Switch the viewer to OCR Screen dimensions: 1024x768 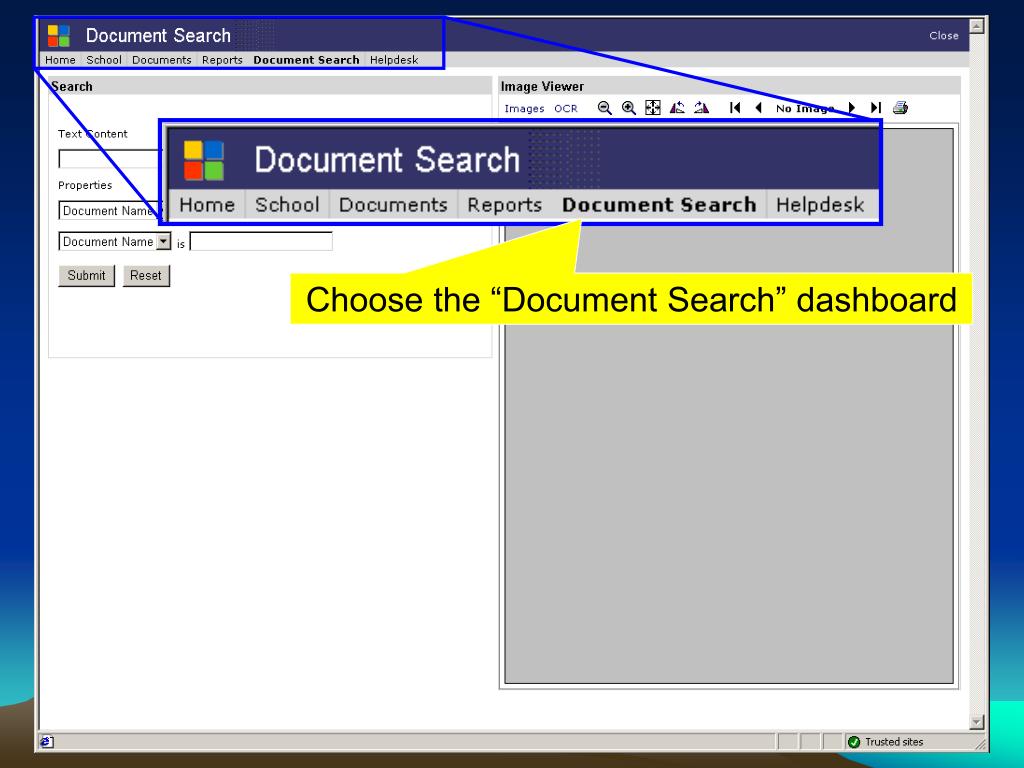tap(566, 108)
